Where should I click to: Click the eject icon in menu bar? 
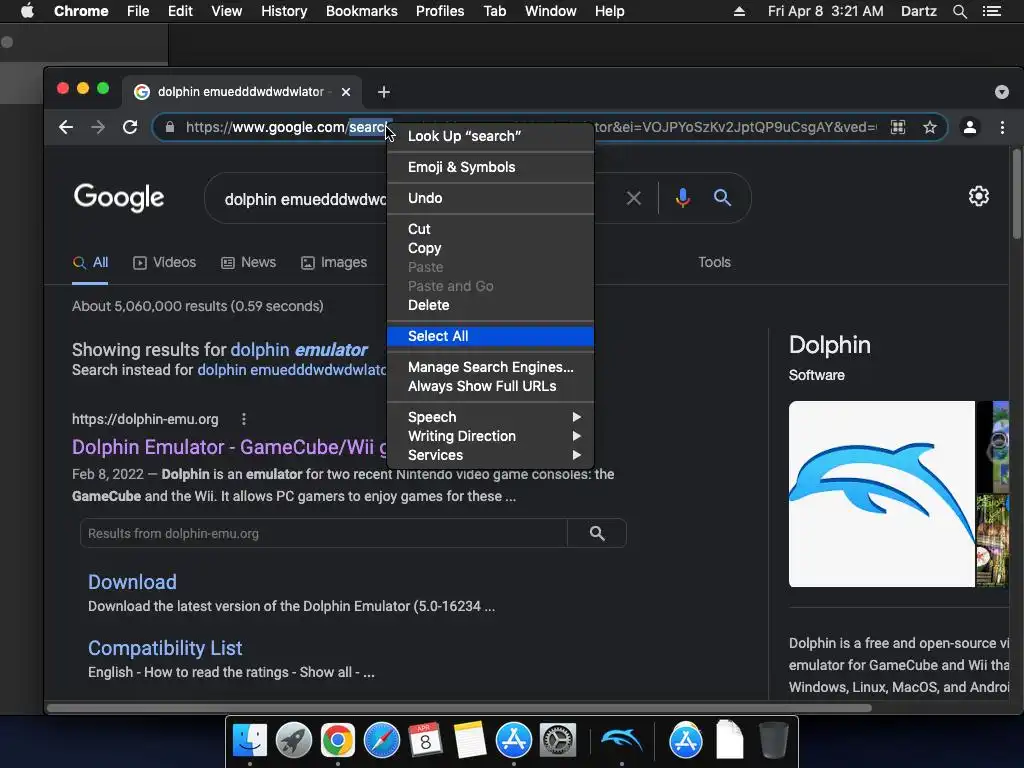coord(739,11)
